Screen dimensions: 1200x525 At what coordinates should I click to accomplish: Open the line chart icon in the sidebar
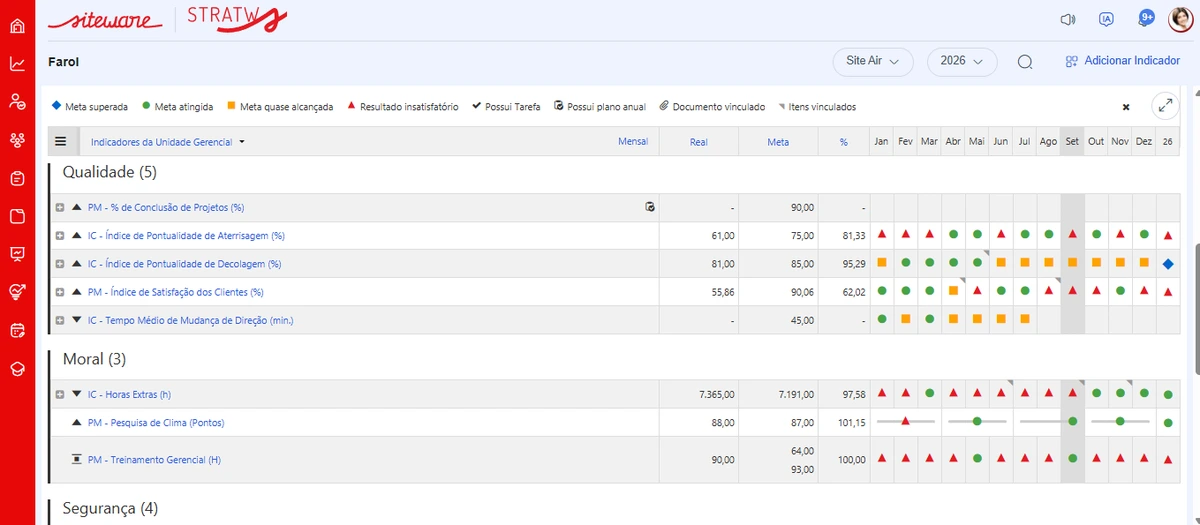point(17,63)
